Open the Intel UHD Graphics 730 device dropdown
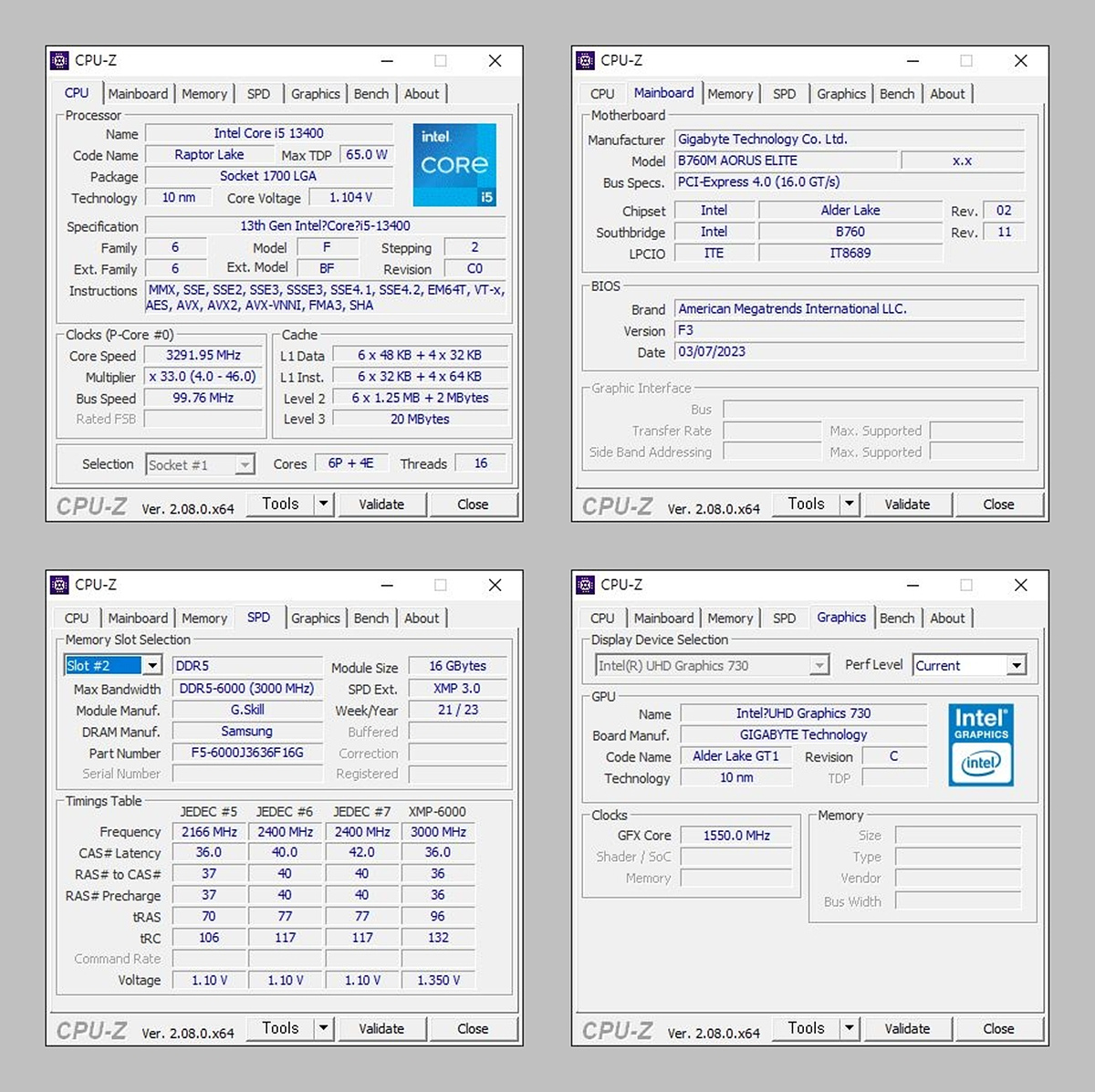This screenshot has width=1095, height=1092. coord(819,666)
